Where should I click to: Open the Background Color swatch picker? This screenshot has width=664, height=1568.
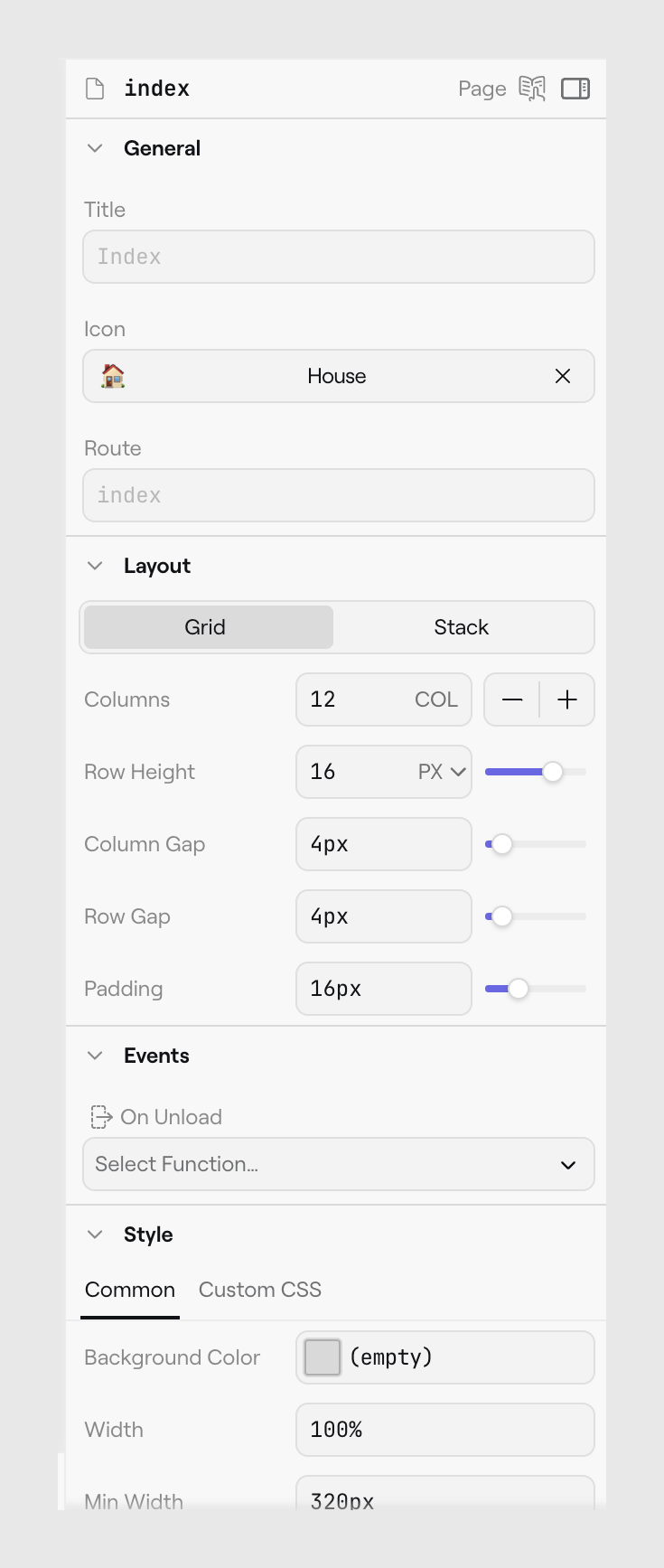322,1357
